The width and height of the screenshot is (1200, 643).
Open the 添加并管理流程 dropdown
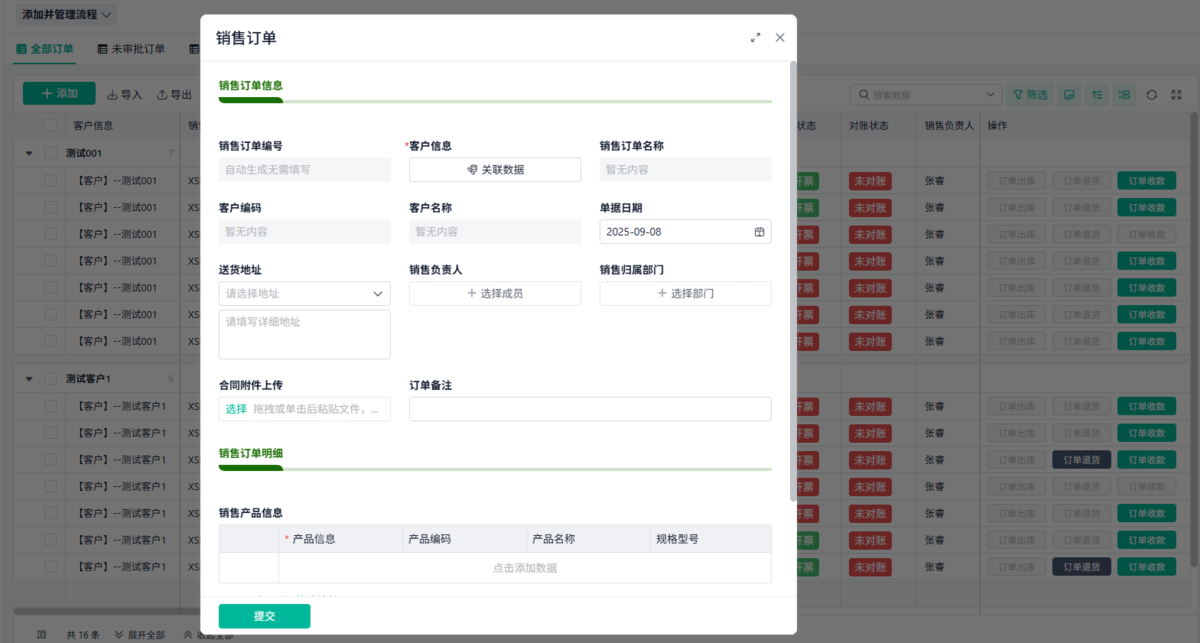click(67, 15)
